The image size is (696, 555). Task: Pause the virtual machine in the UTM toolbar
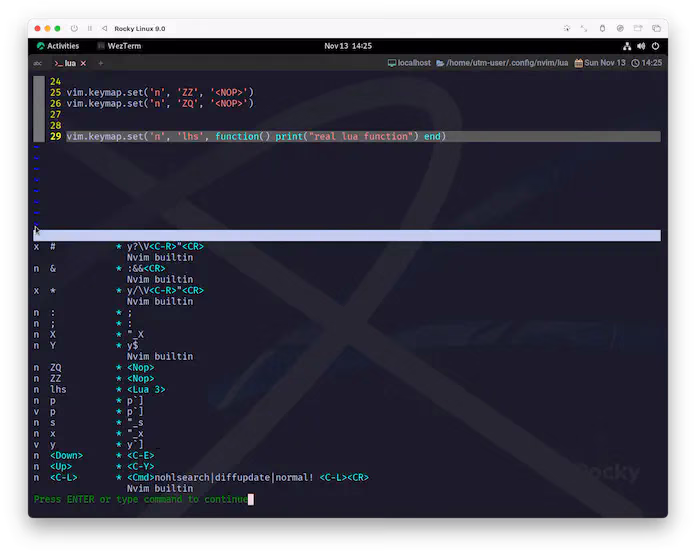click(x=90, y=28)
